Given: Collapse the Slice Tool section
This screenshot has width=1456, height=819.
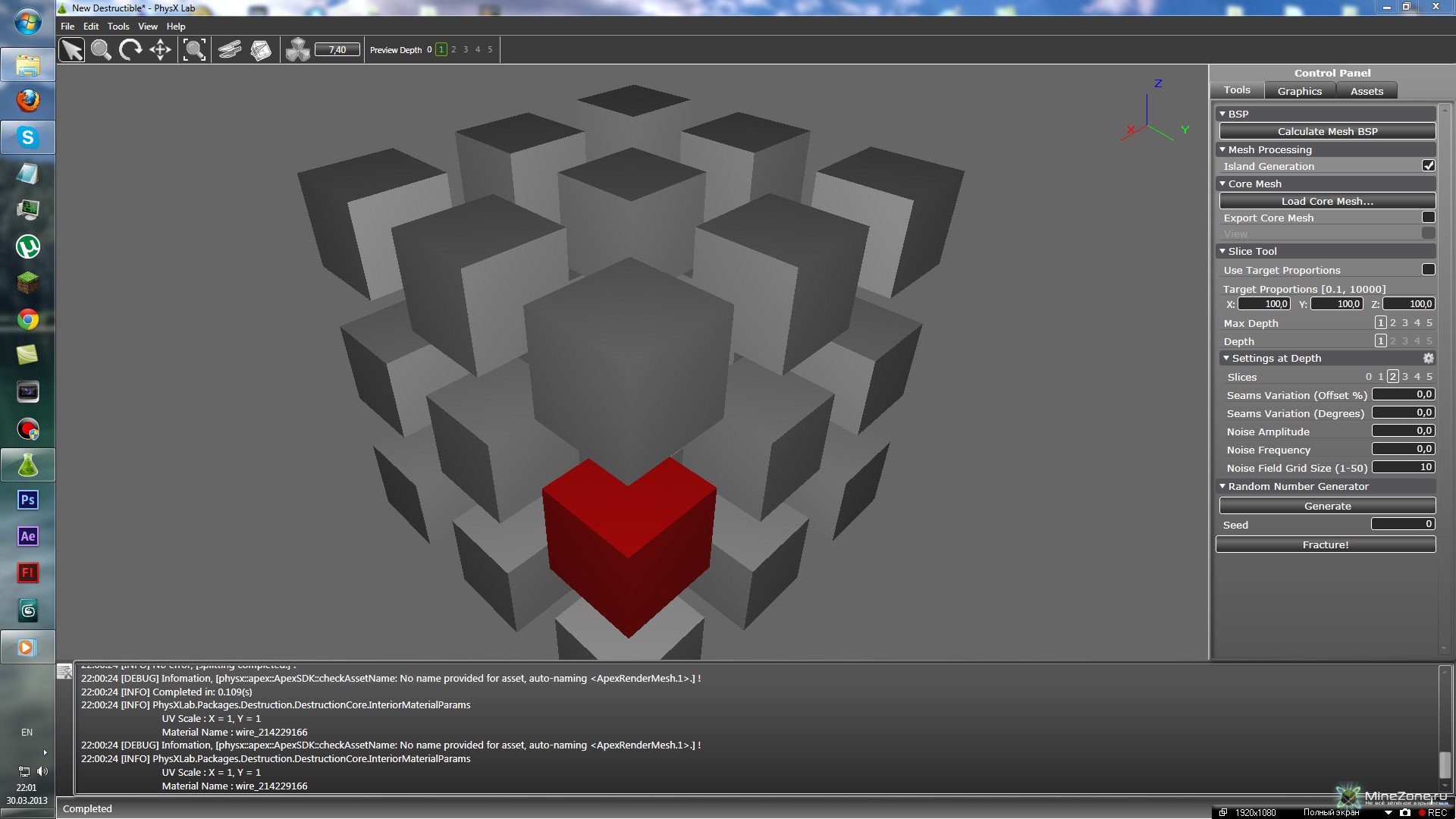Looking at the screenshot, I should (1222, 251).
